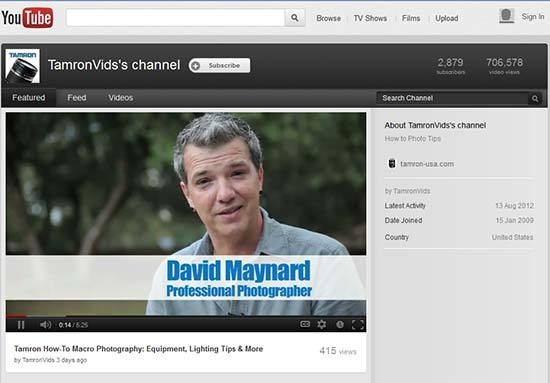The image size is (550, 383).
Task: Select the 706,578 video views count
Action: tap(504, 66)
